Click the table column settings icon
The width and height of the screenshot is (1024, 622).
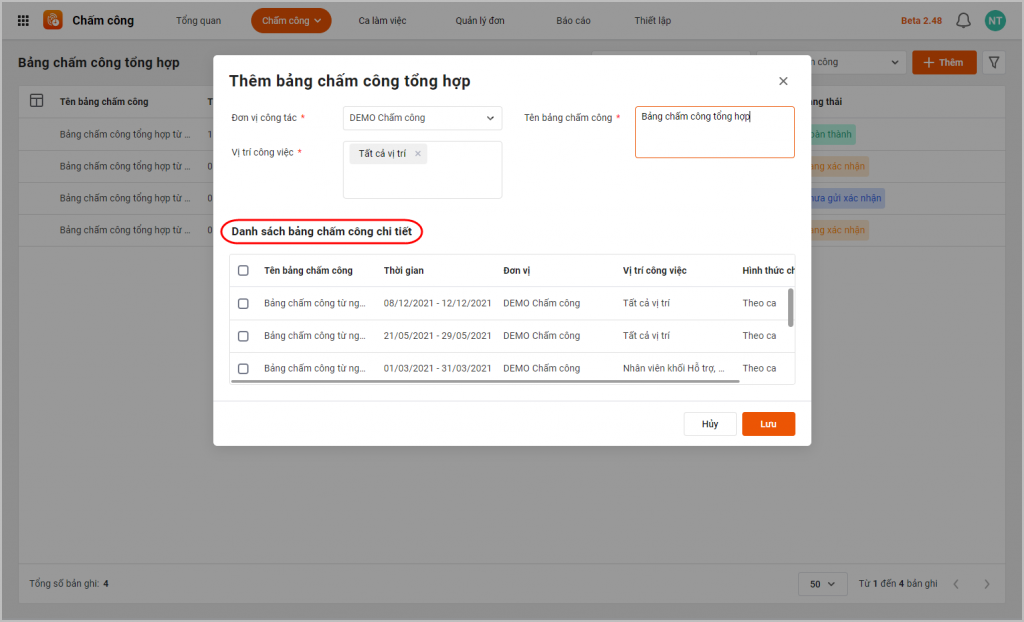[37, 101]
